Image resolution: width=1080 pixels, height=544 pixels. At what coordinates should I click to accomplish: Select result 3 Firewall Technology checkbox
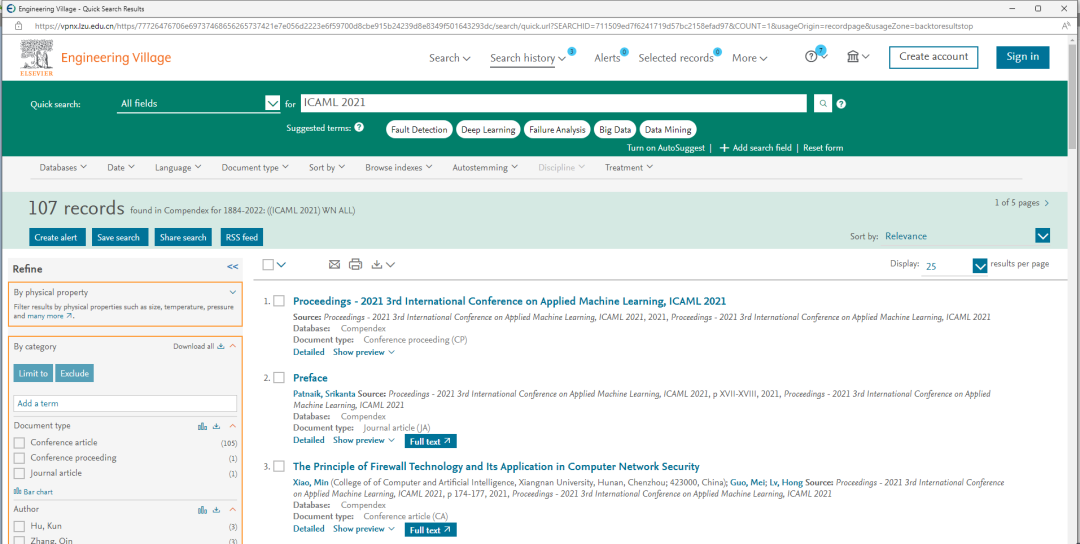(279, 466)
